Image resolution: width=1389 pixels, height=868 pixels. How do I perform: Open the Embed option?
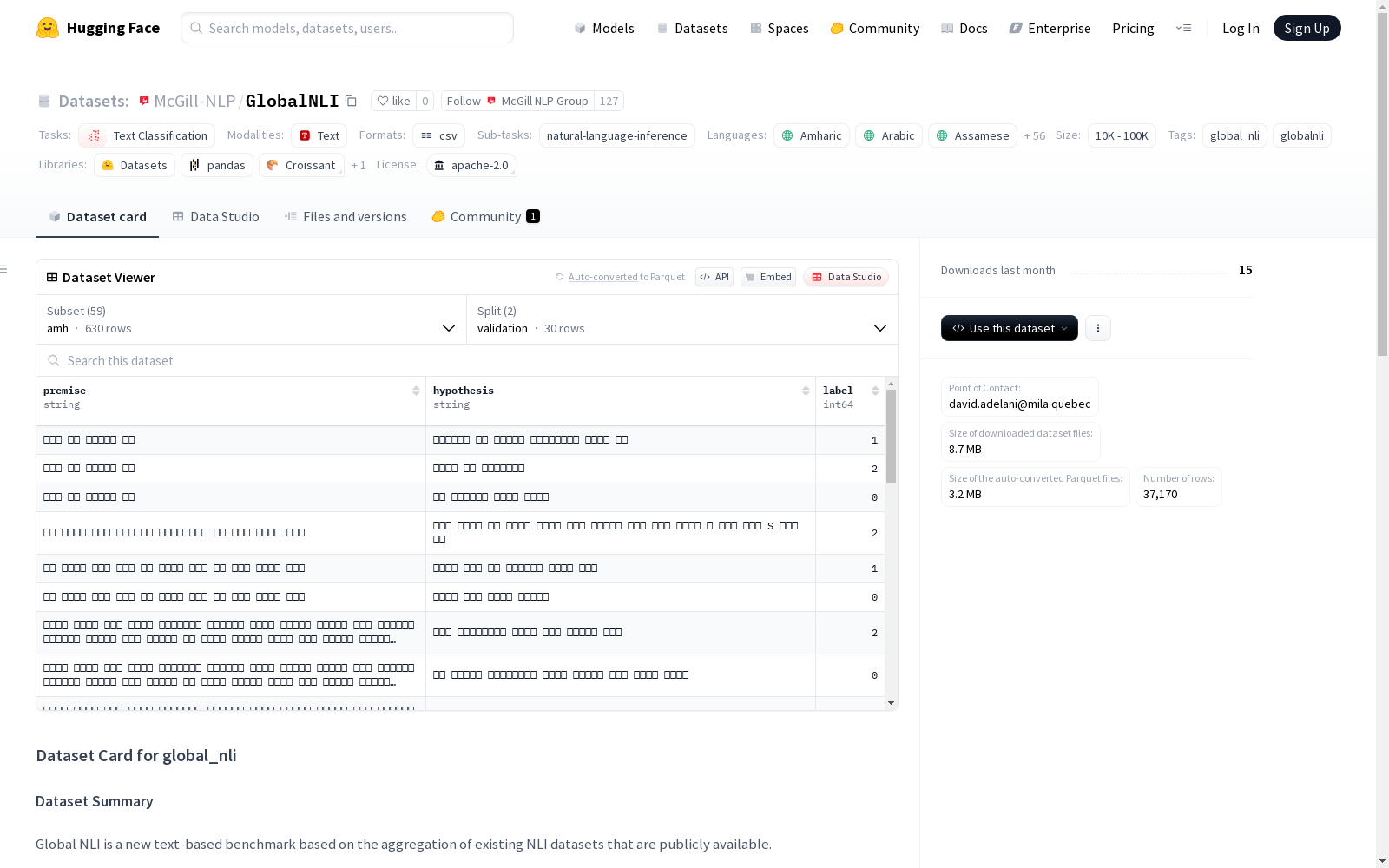tap(768, 277)
